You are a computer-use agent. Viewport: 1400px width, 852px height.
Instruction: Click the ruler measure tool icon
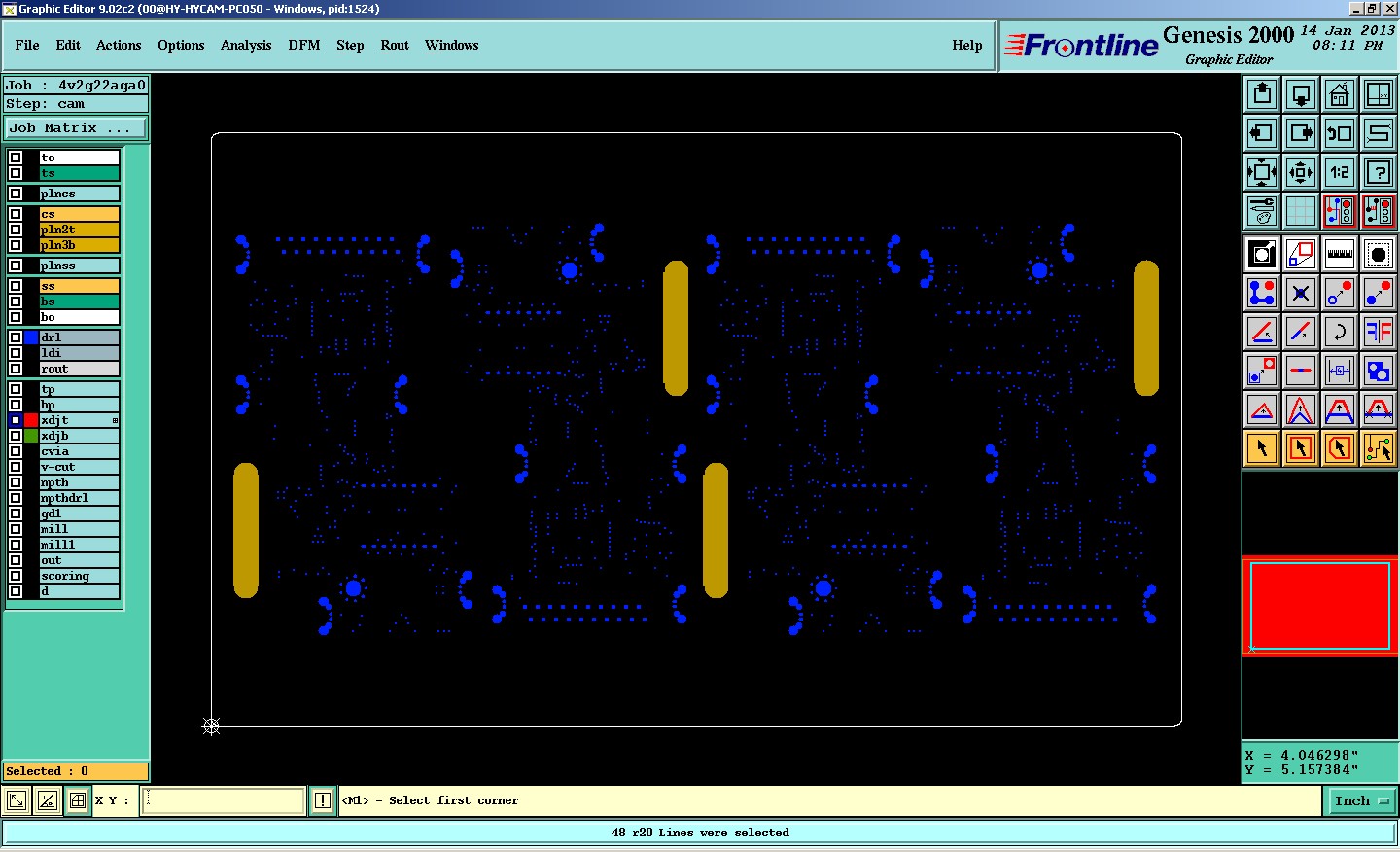tap(1340, 254)
